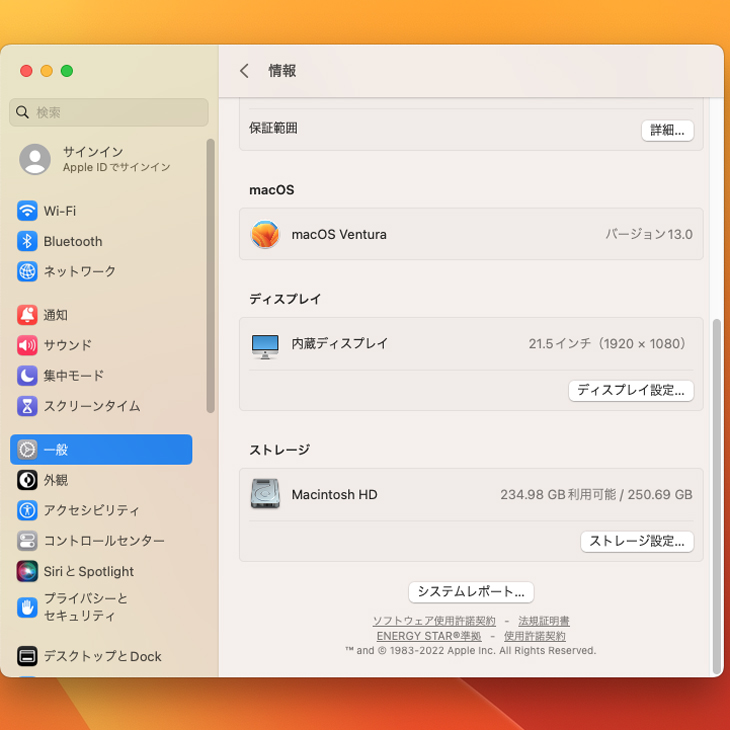Close the settings window with red button
730x730 pixels.
(26, 71)
